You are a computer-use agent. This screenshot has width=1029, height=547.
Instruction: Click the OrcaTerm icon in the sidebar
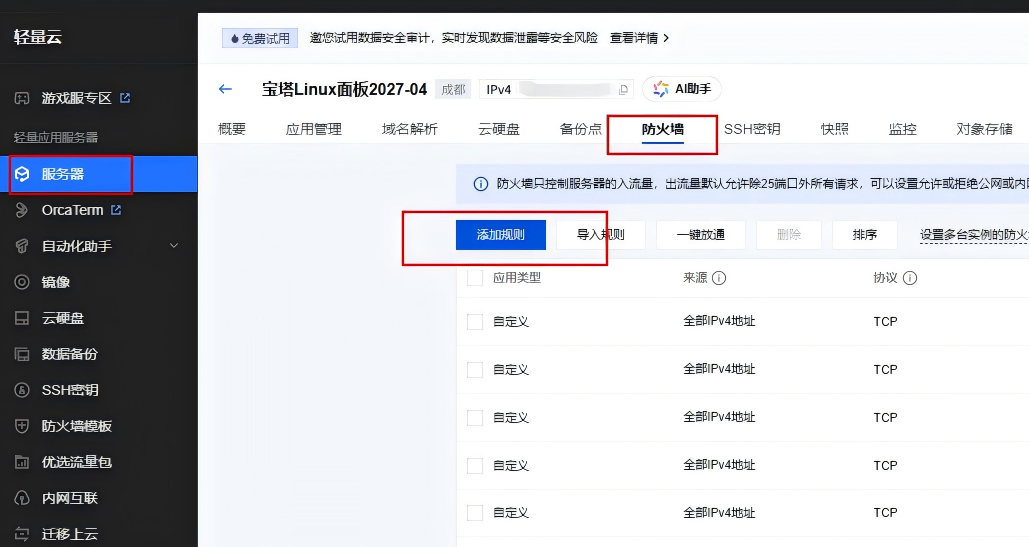pos(22,210)
